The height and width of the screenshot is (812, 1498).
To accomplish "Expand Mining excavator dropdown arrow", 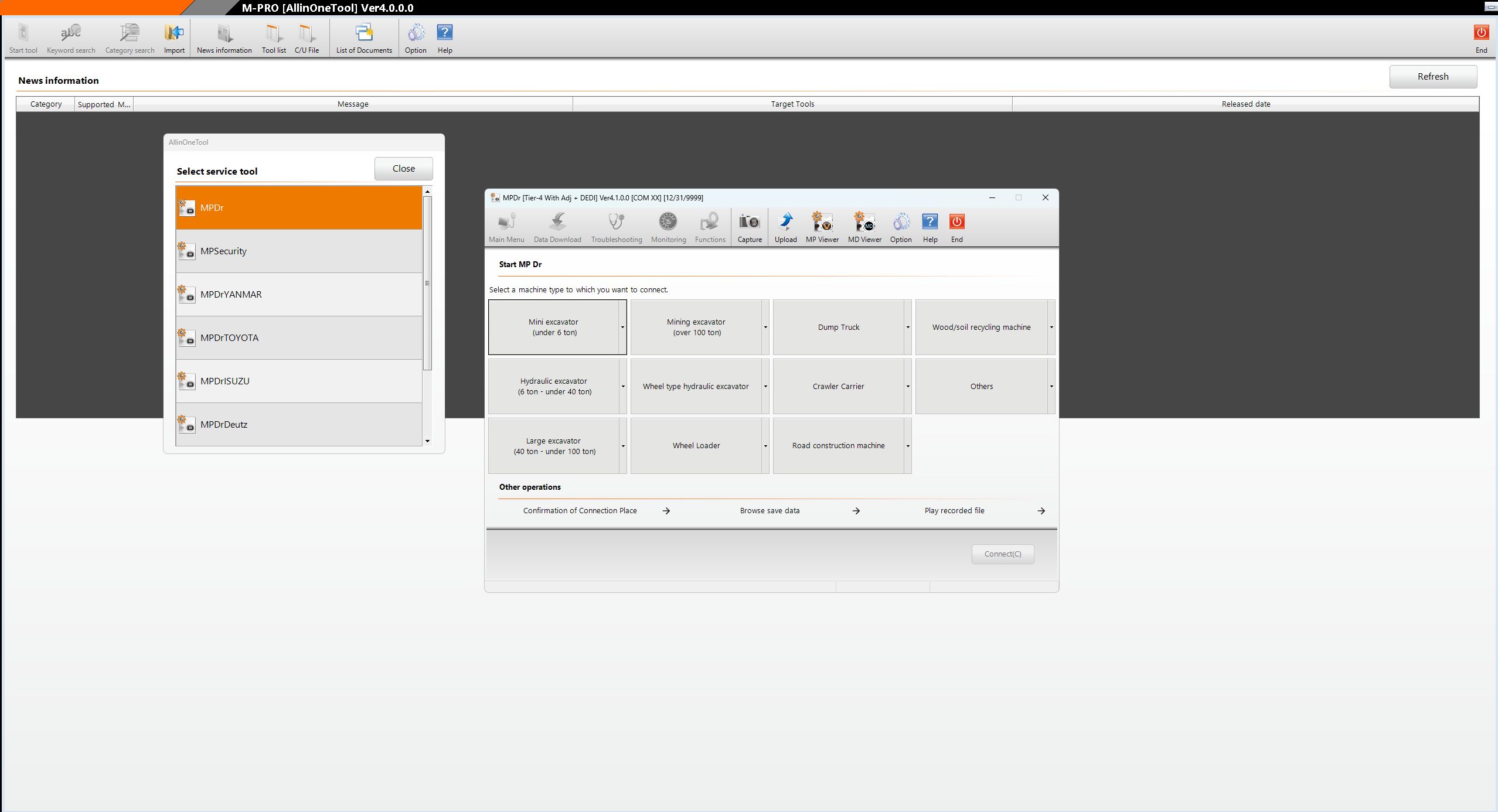I will coord(765,327).
